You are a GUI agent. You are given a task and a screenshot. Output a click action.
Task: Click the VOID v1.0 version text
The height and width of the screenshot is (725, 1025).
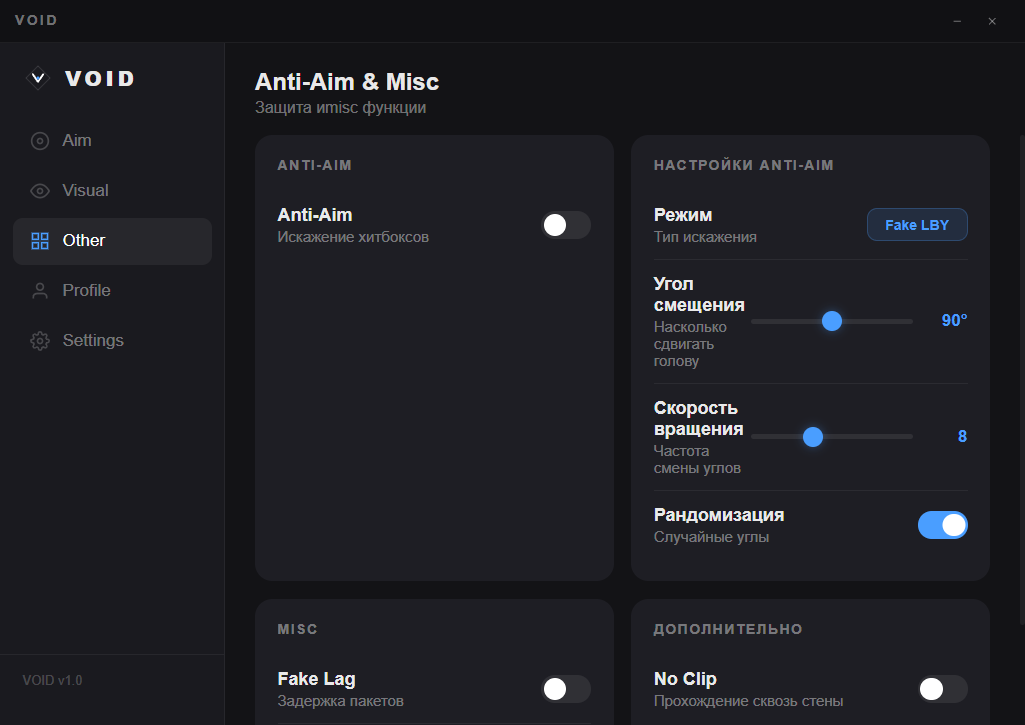coord(52,681)
